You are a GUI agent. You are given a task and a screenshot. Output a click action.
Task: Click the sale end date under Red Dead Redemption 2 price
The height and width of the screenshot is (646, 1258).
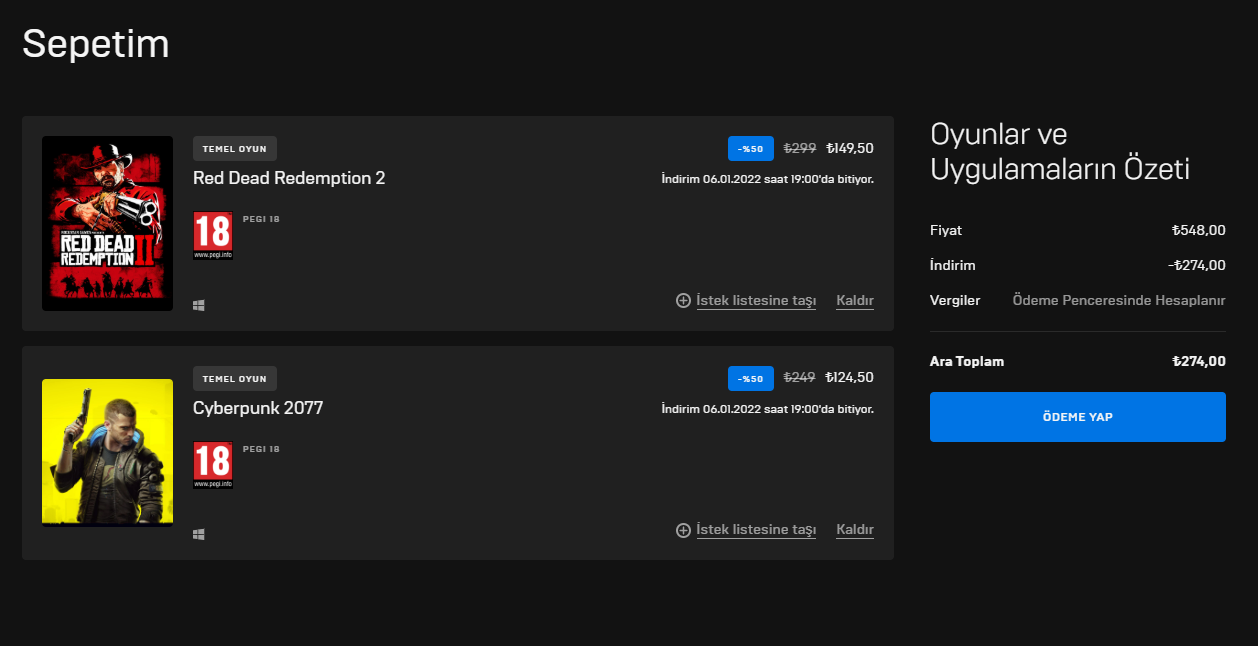[x=768, y=179]
